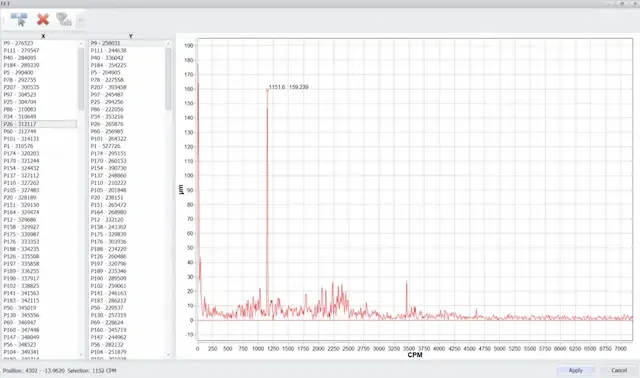
Task: Select the P126 row in the Y list
Action: [127, 256]
